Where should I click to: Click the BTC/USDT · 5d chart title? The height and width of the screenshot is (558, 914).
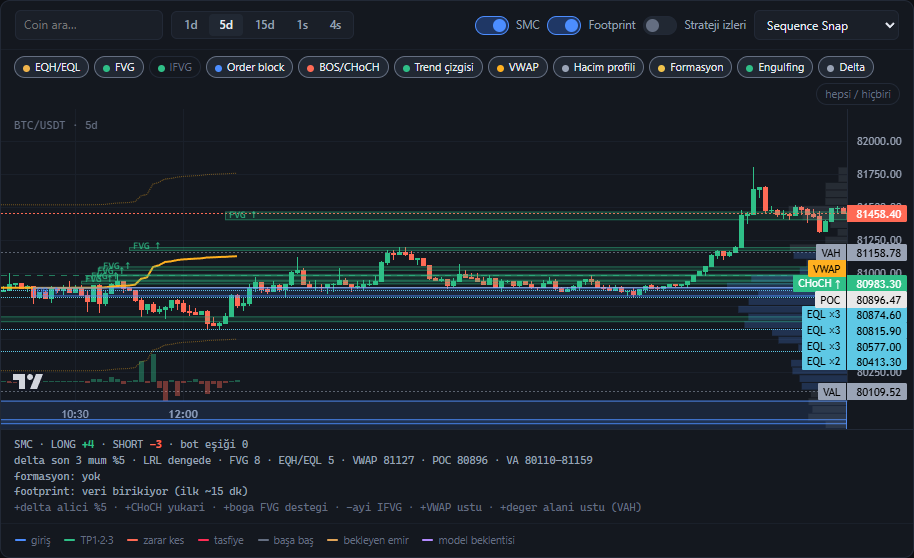pyautogui.click(x=55, y=125)
